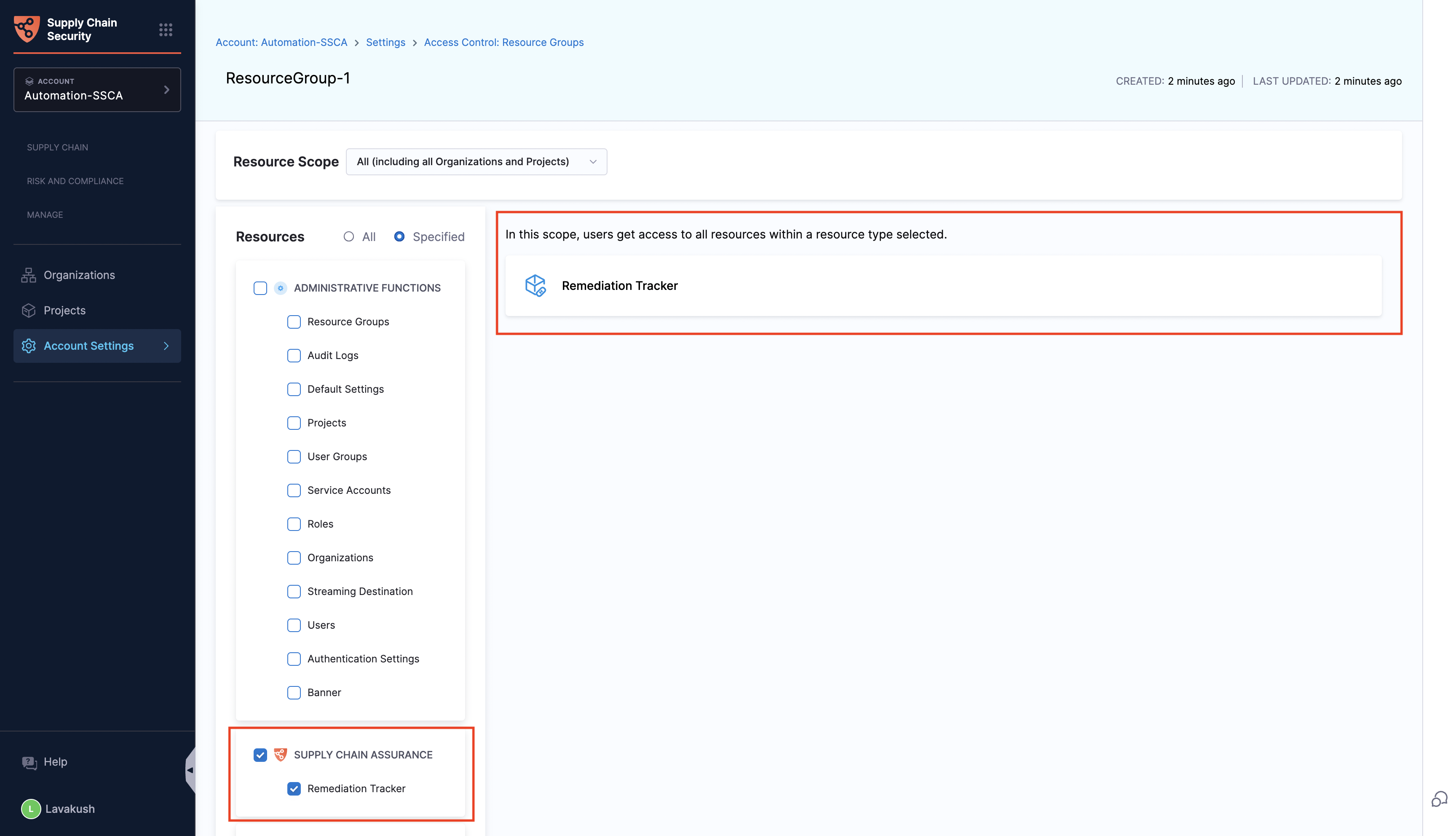Image resolution: width=1456 pixels, height=836 pixels.
Task: Uncheck the Remediation Tracker checkbox
Action: point(294,788)
